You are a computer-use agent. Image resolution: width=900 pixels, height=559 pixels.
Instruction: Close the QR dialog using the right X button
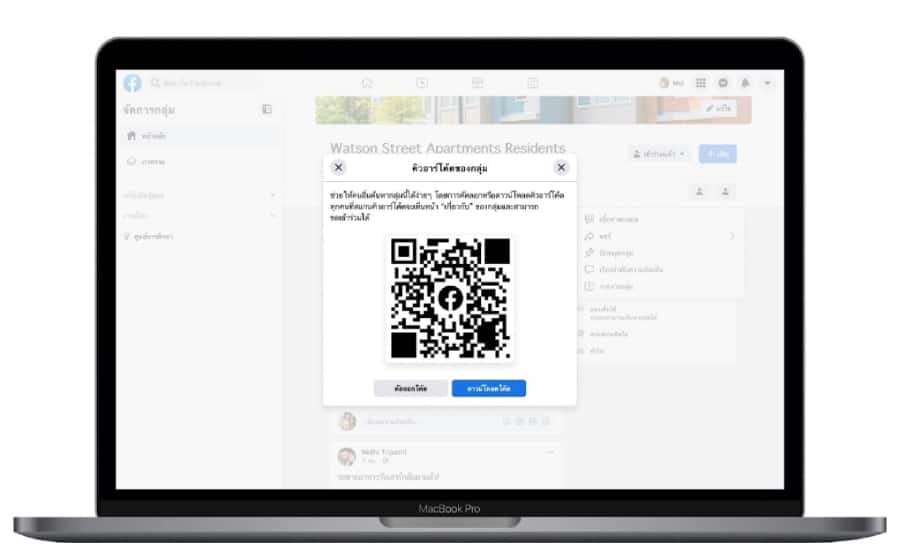(561, 168)
